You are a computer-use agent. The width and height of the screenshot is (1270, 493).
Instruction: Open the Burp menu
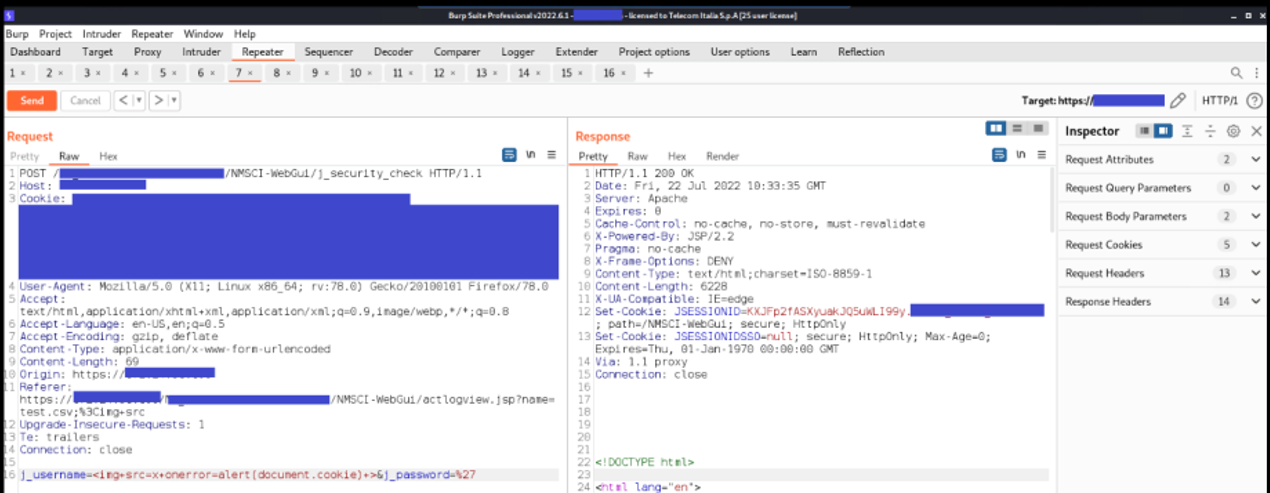(x=17, y=34)
